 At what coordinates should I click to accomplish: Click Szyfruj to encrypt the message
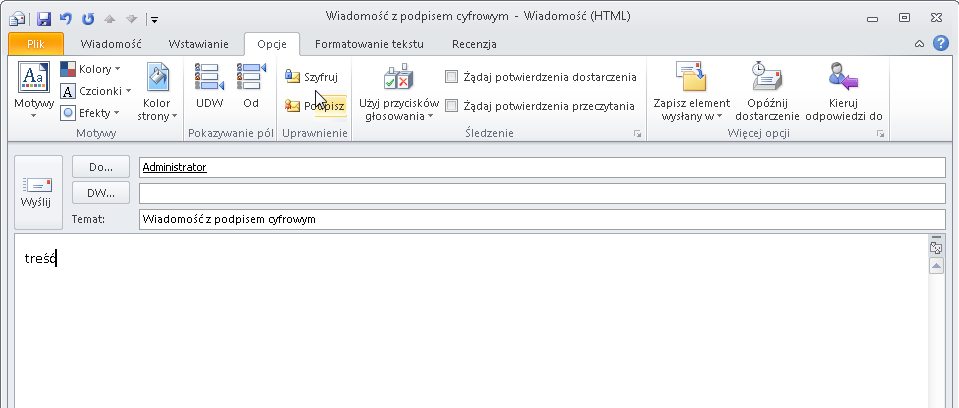point(311,78)
